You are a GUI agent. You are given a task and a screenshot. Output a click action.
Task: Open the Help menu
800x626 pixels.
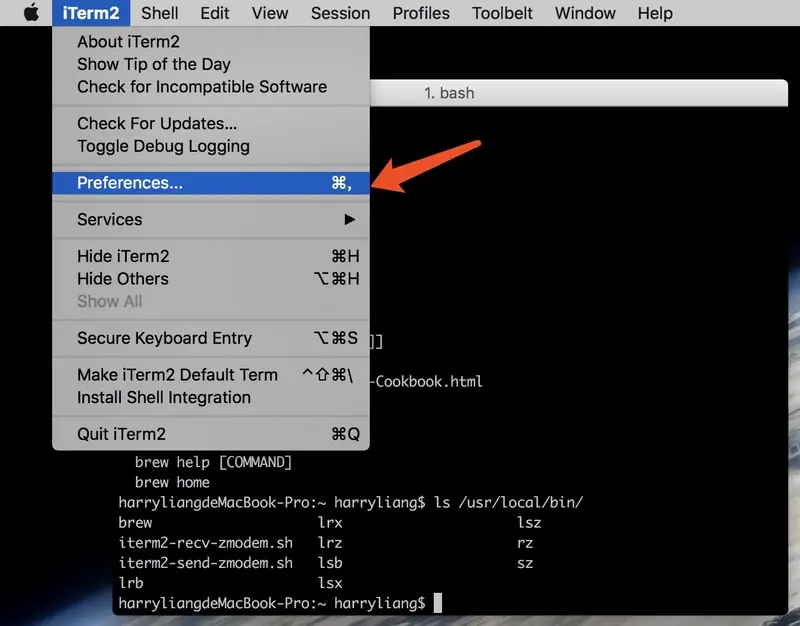[655, 13]
